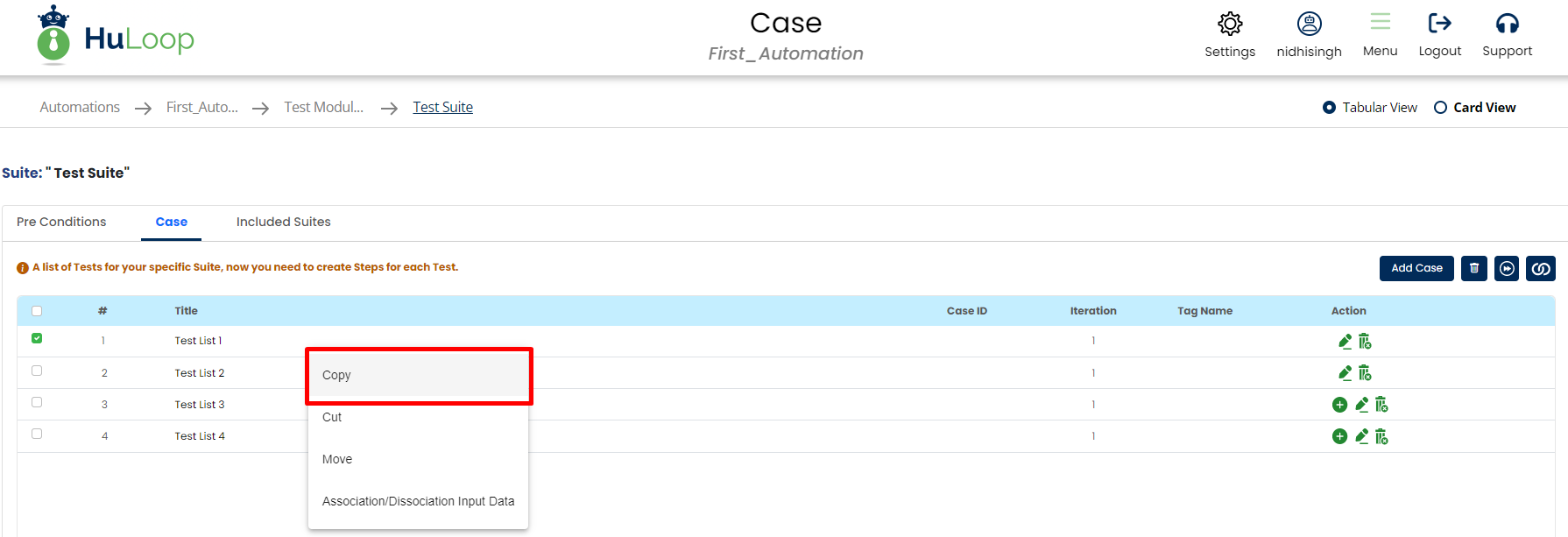
Task: Click the dark trash button beside Add Case
Action: [1474, 268]
